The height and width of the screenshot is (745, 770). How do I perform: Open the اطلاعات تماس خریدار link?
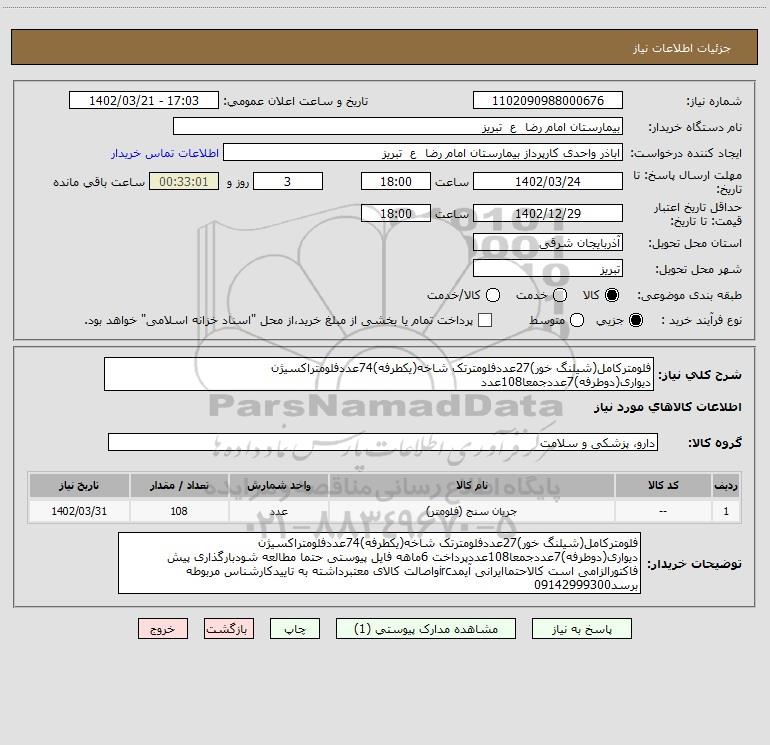pyautogui.click(x=165, y=153)
